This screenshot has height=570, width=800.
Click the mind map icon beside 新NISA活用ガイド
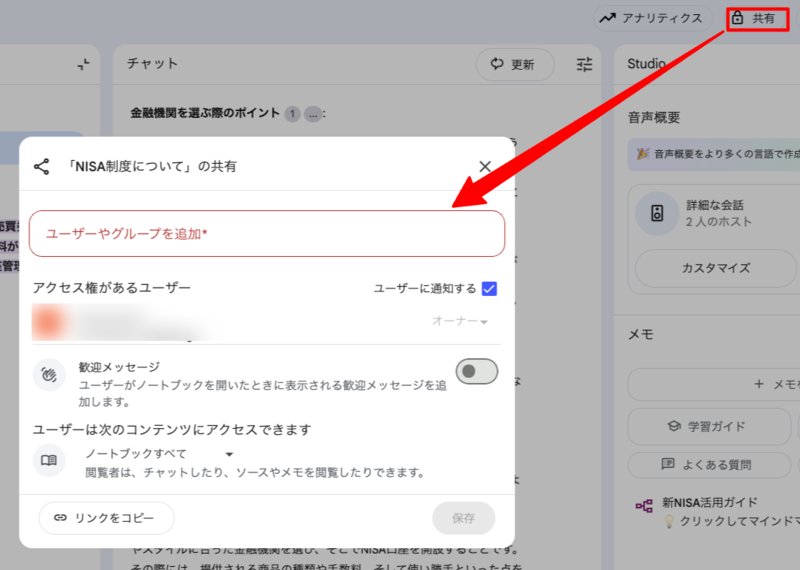tap(644, 506)
